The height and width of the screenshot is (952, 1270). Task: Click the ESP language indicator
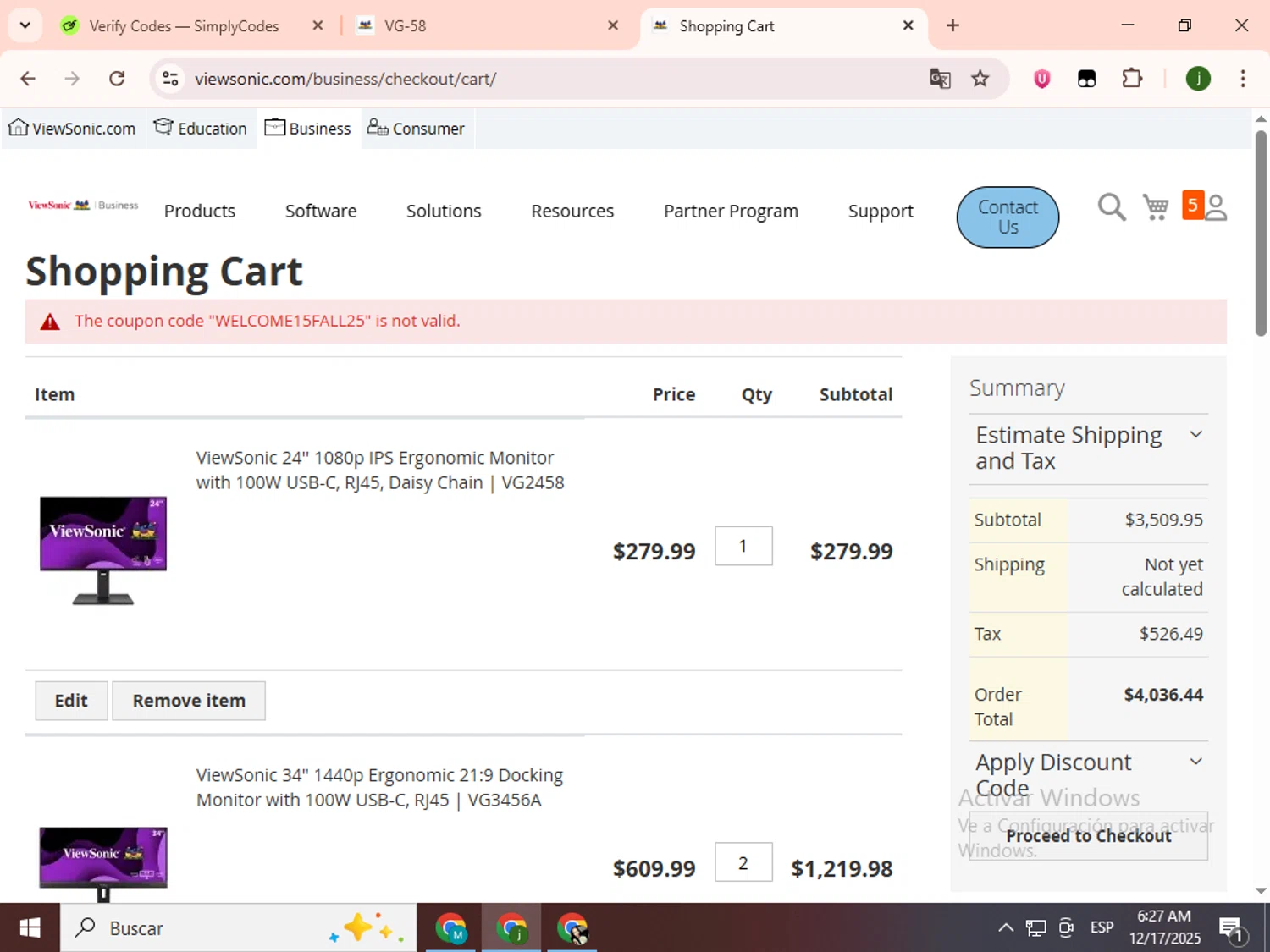(1102, 927)
